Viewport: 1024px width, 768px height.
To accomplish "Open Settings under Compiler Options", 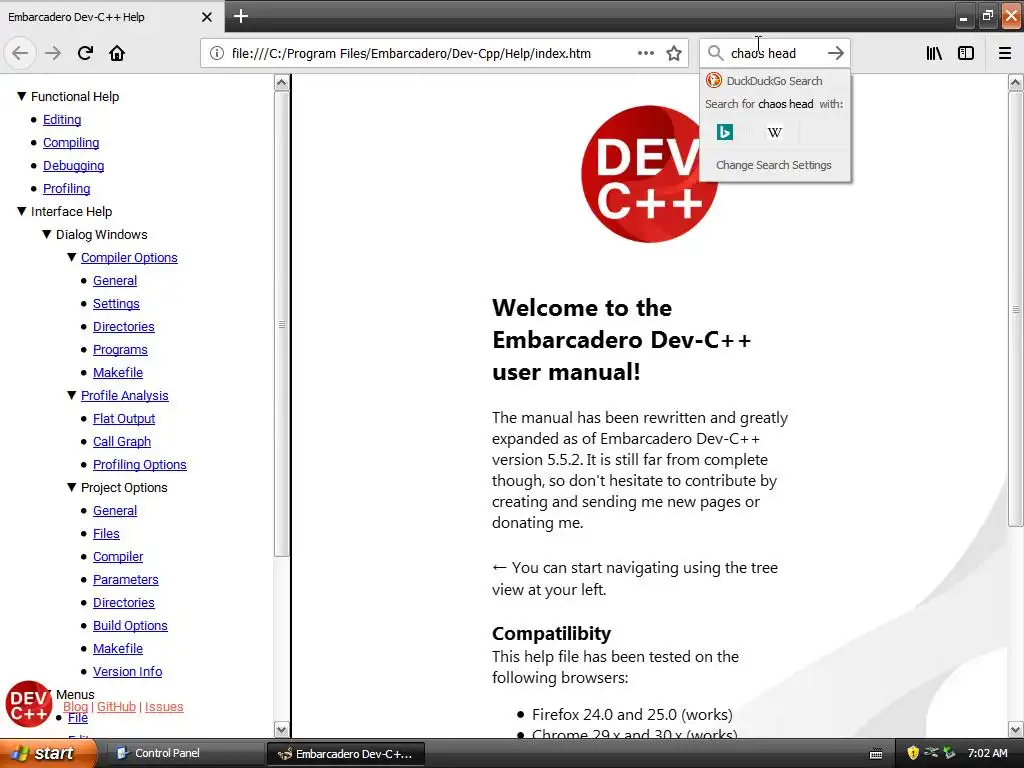I will click(x=116, y=303).
